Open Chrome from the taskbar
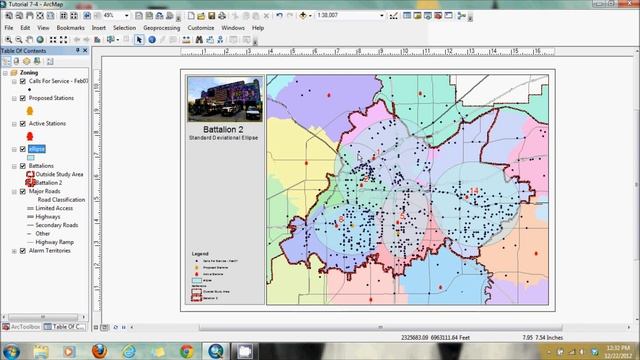The height and width of the screenshot is (360, 640). 187,351
